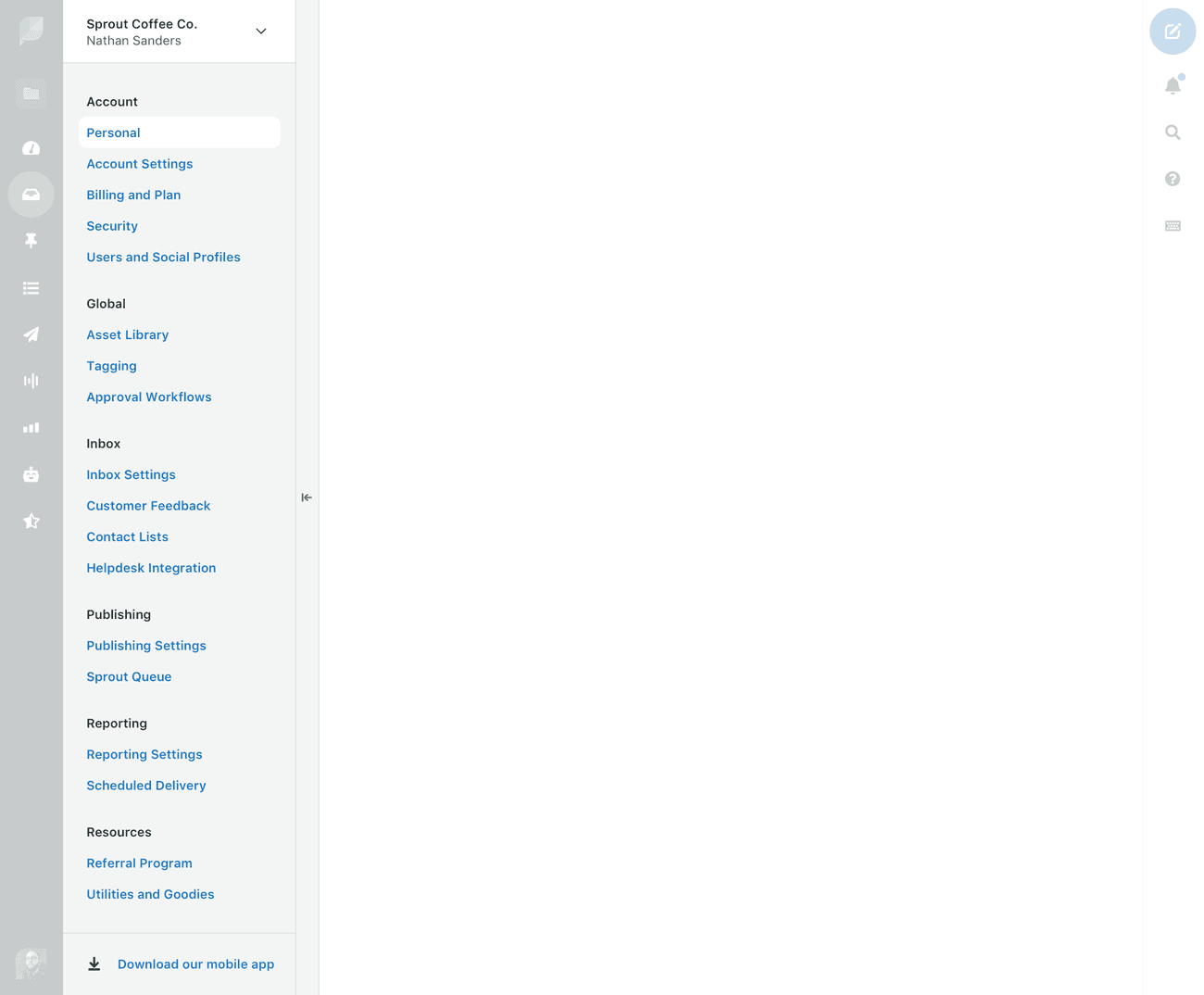Image resolution: width=1204 pixels, height=995 pixels.
Task: Open Inbox Settings
Action: 131,475
